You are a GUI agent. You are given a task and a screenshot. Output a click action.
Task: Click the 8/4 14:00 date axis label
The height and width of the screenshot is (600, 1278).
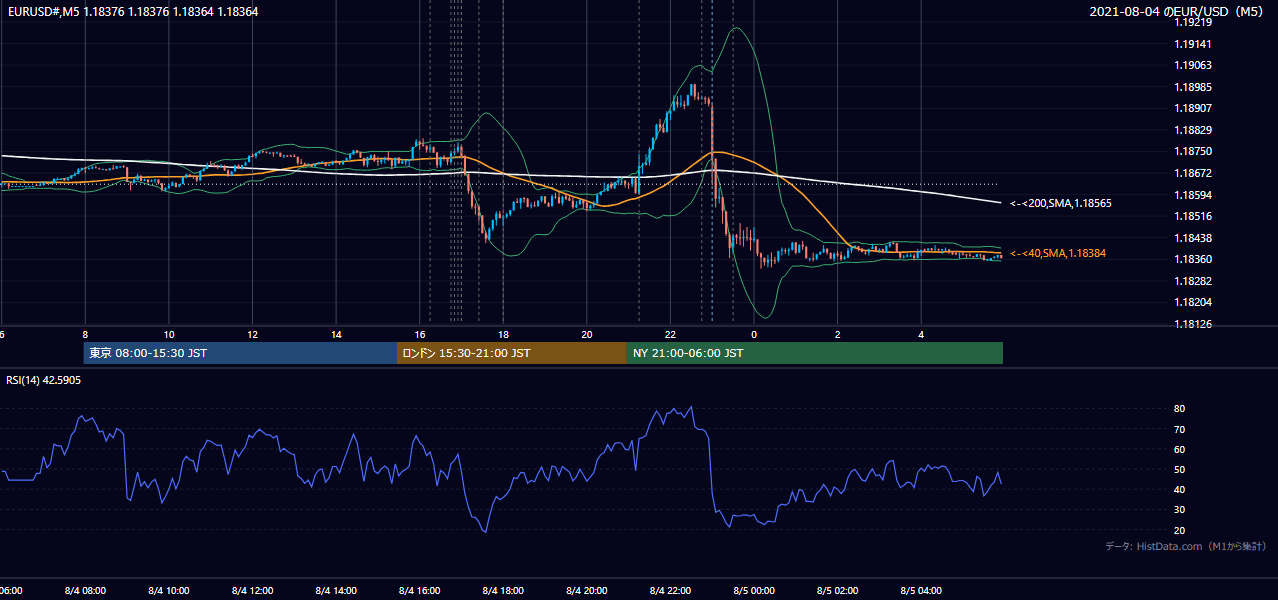(336, 591)
